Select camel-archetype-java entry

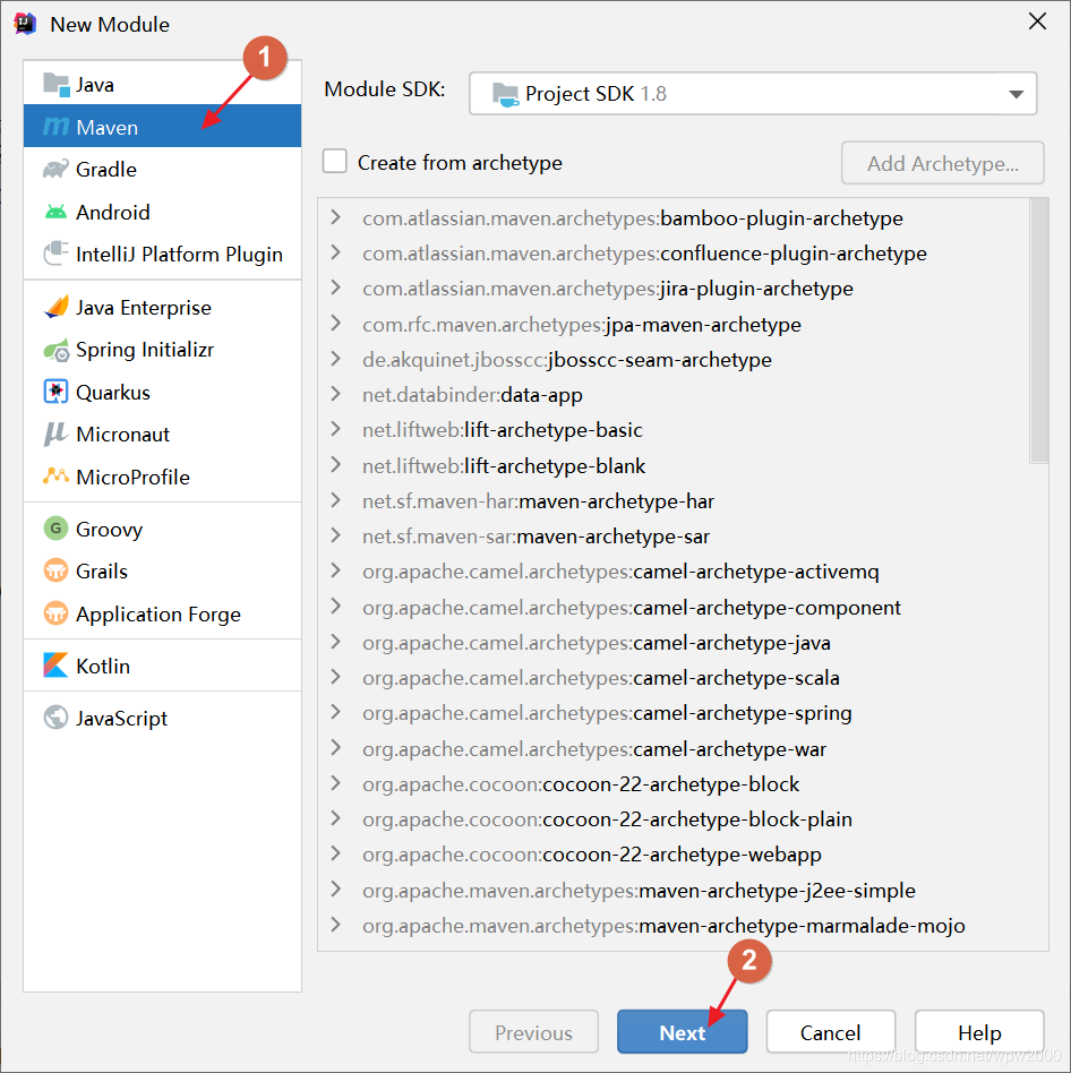coord(596,642)
